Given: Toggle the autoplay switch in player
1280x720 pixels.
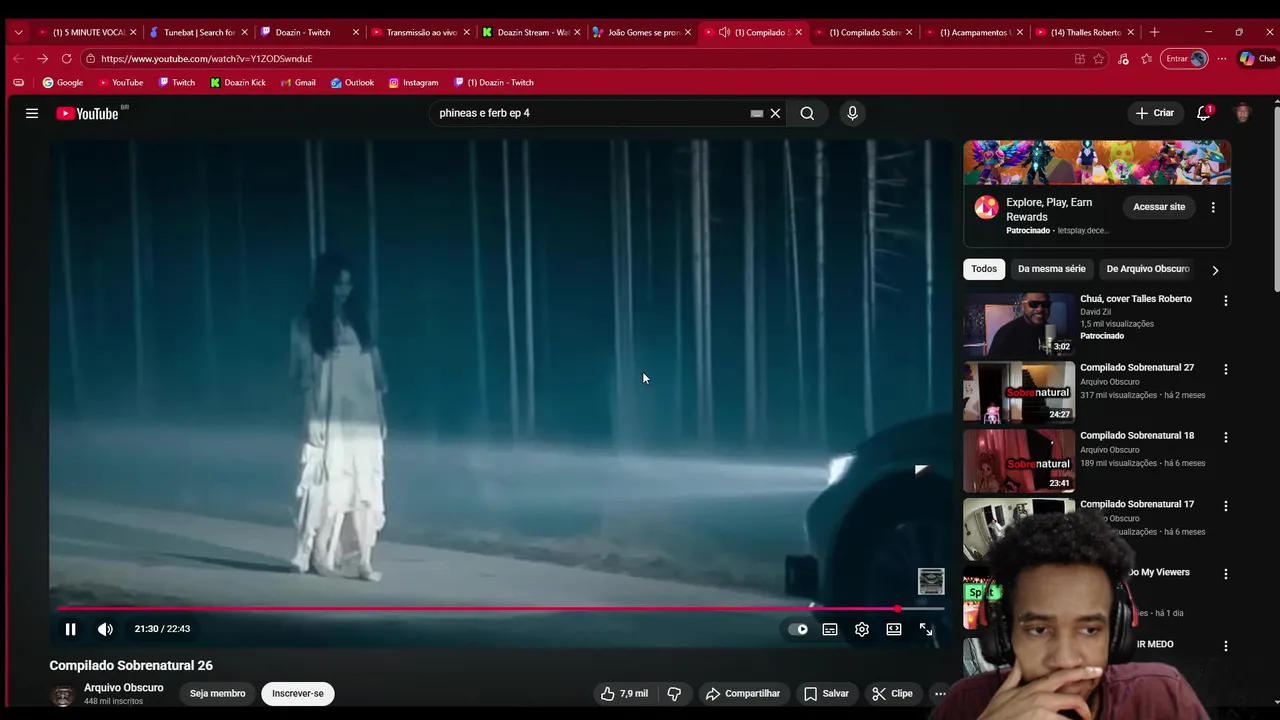Looking at the screenshot, I should coord(798,629).
